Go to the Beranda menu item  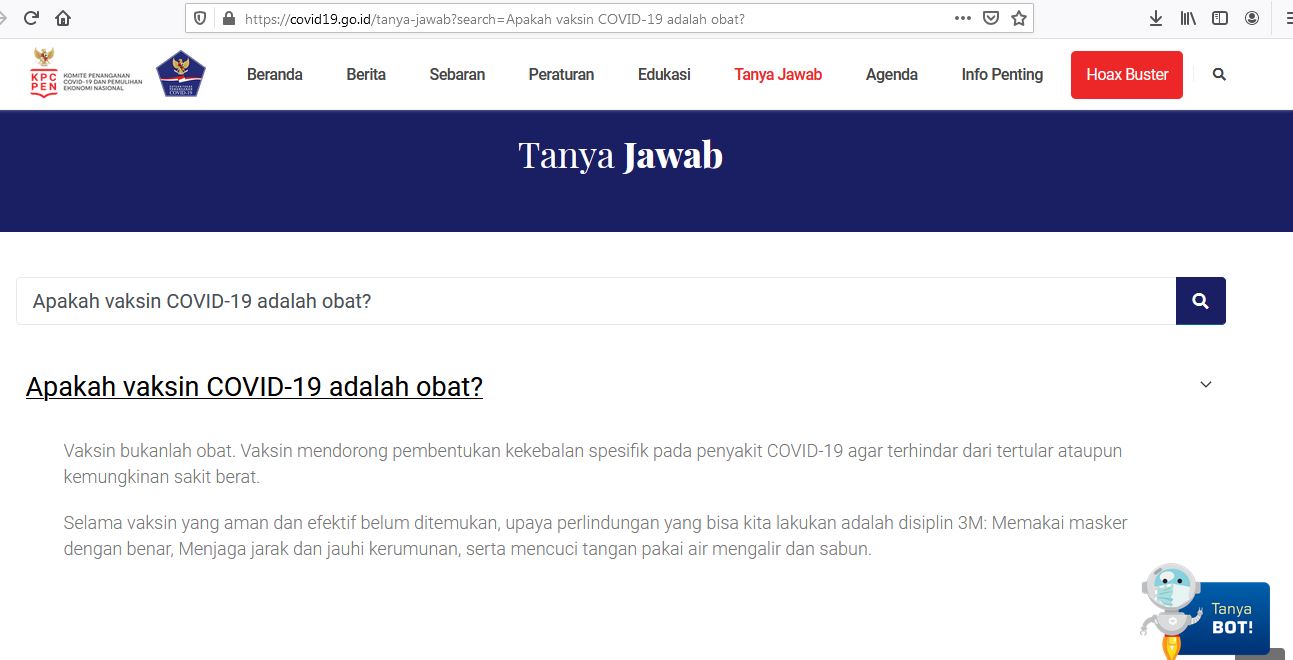pyautogui.click(x=274, y=74)
